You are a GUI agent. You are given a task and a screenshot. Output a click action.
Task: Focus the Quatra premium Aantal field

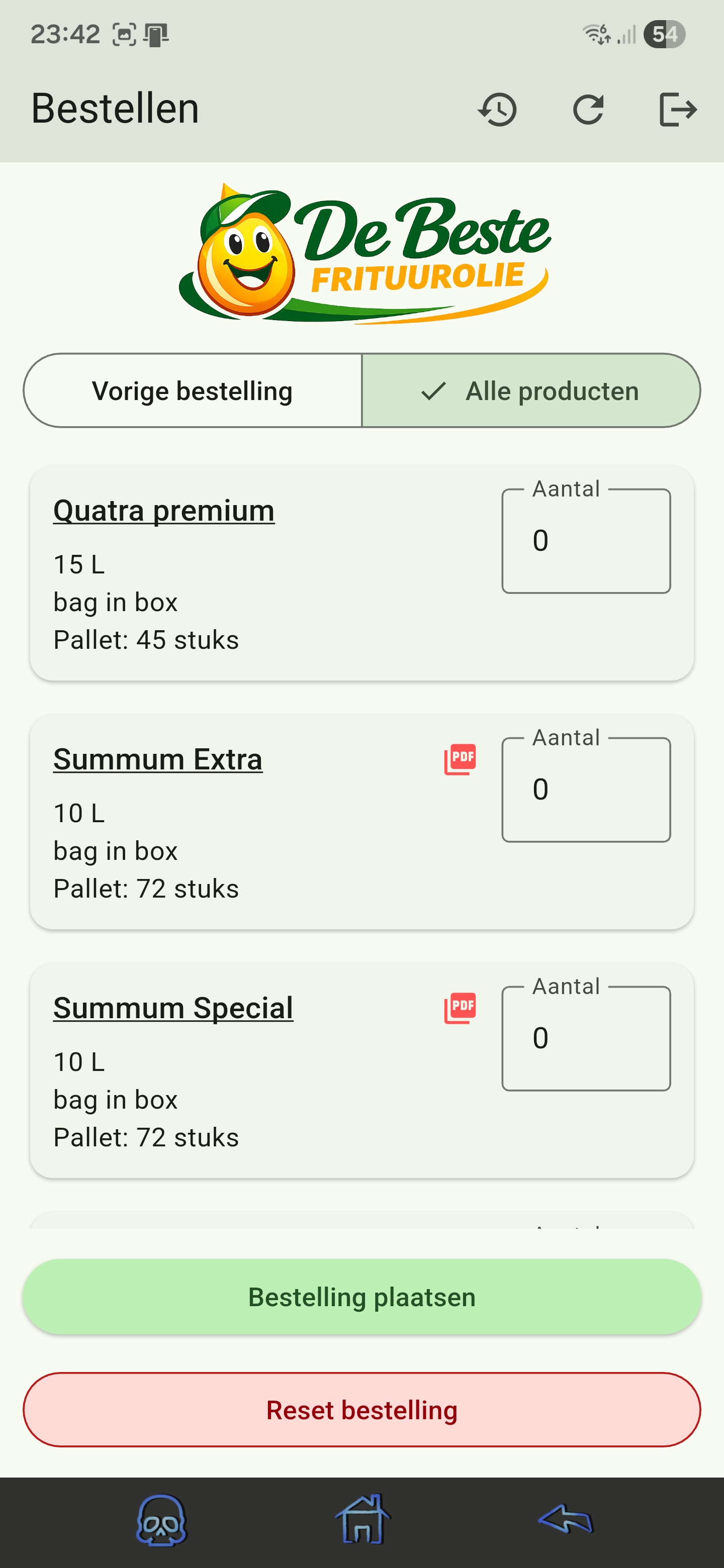click(x=586, y=541)
